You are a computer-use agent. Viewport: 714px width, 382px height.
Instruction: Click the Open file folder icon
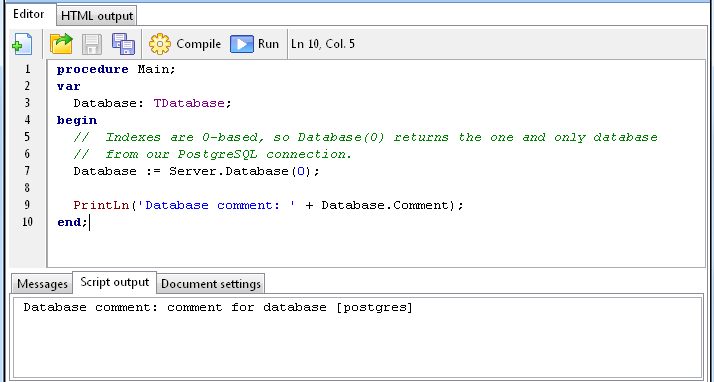[x=61, y=44]
